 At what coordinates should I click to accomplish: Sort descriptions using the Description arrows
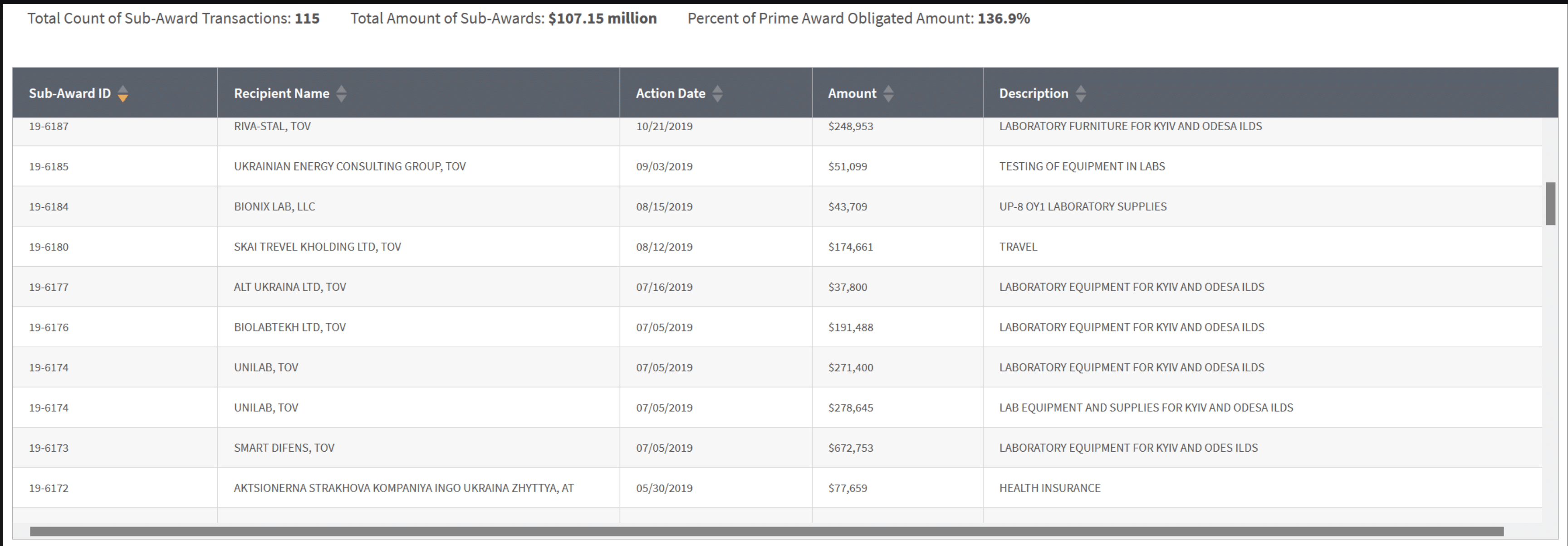coord(1080,94)
